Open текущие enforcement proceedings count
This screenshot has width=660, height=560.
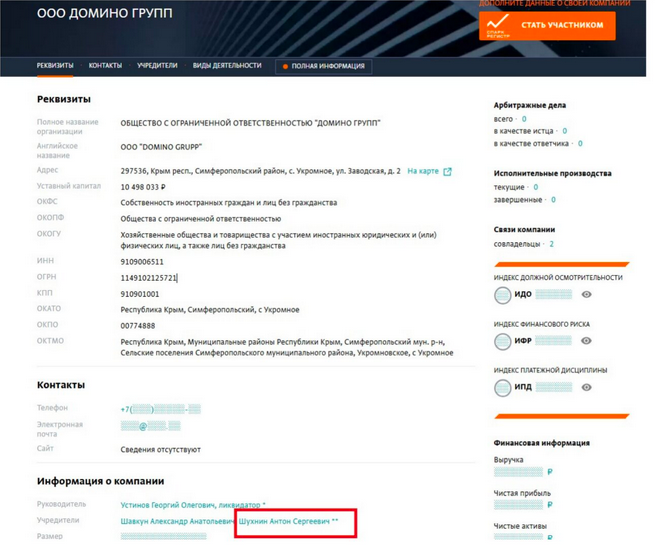(x=535, y=187)
